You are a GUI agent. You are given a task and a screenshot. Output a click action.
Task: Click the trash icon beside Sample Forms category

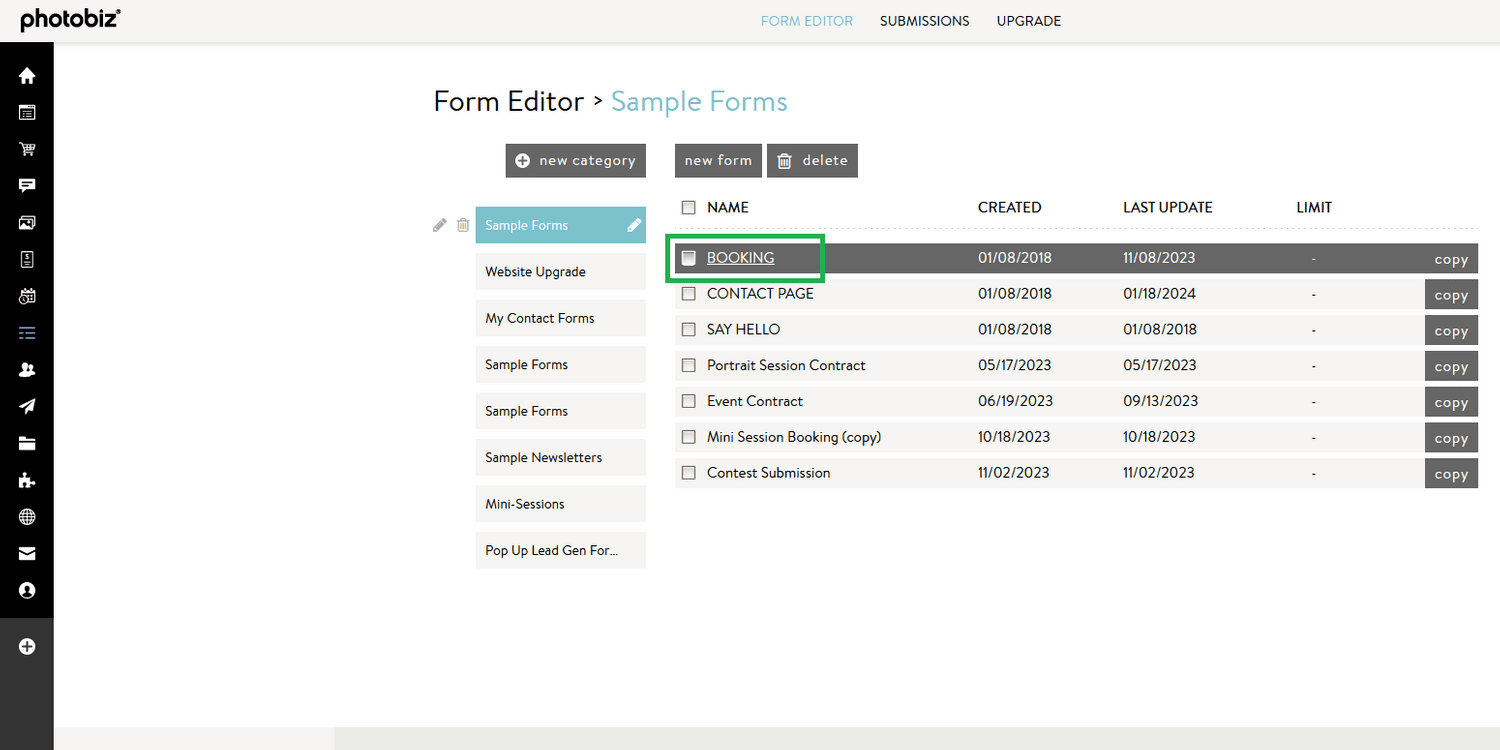[463, 225]
